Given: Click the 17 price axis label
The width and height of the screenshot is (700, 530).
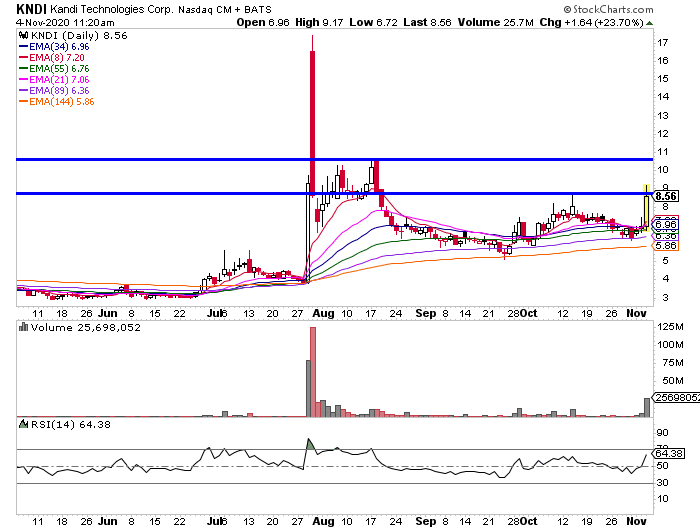Looking at the screenshot, I should 663,42.
